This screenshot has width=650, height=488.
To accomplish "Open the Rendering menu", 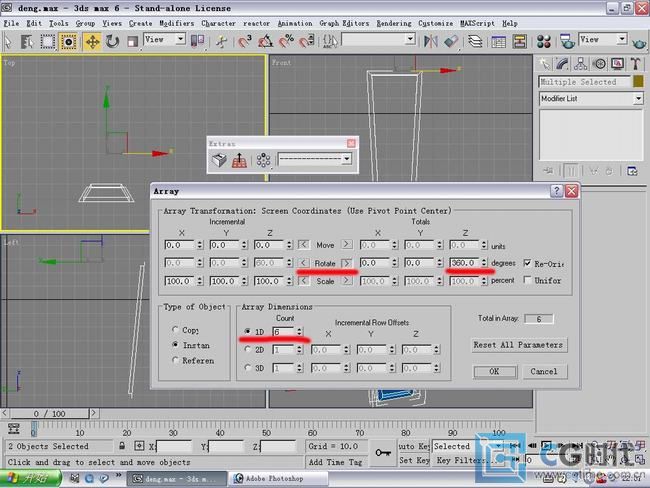I will pos(394,24).
